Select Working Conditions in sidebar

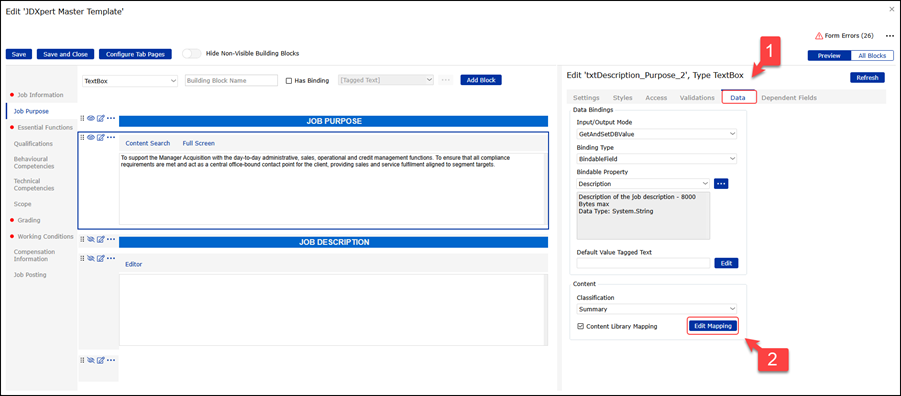coord(45,236)
